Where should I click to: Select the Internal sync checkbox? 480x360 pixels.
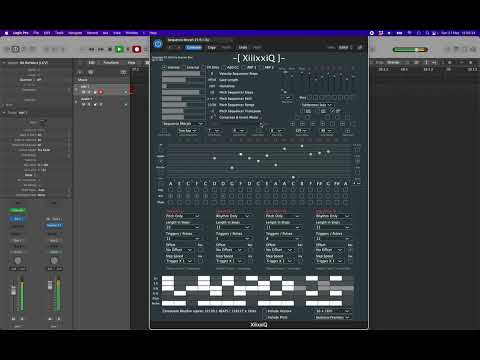(164, 68)
